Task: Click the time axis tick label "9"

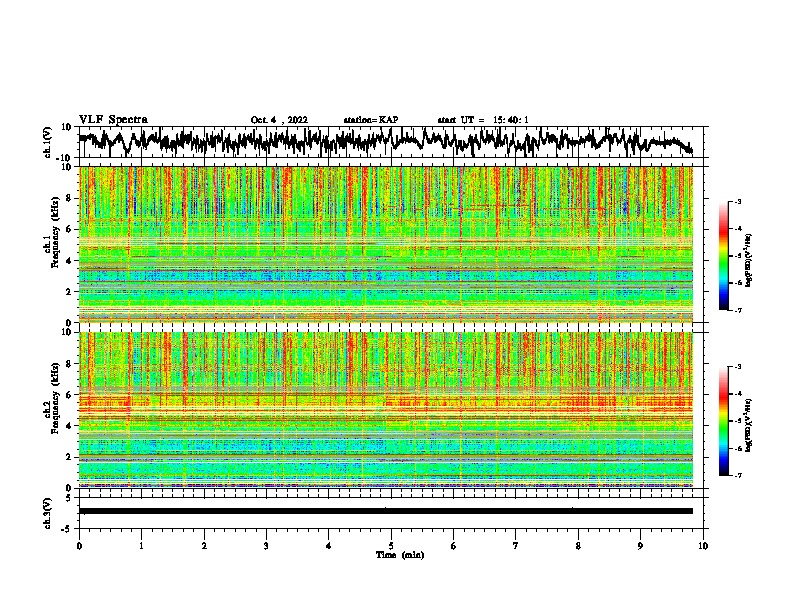Action: point(640,546)
